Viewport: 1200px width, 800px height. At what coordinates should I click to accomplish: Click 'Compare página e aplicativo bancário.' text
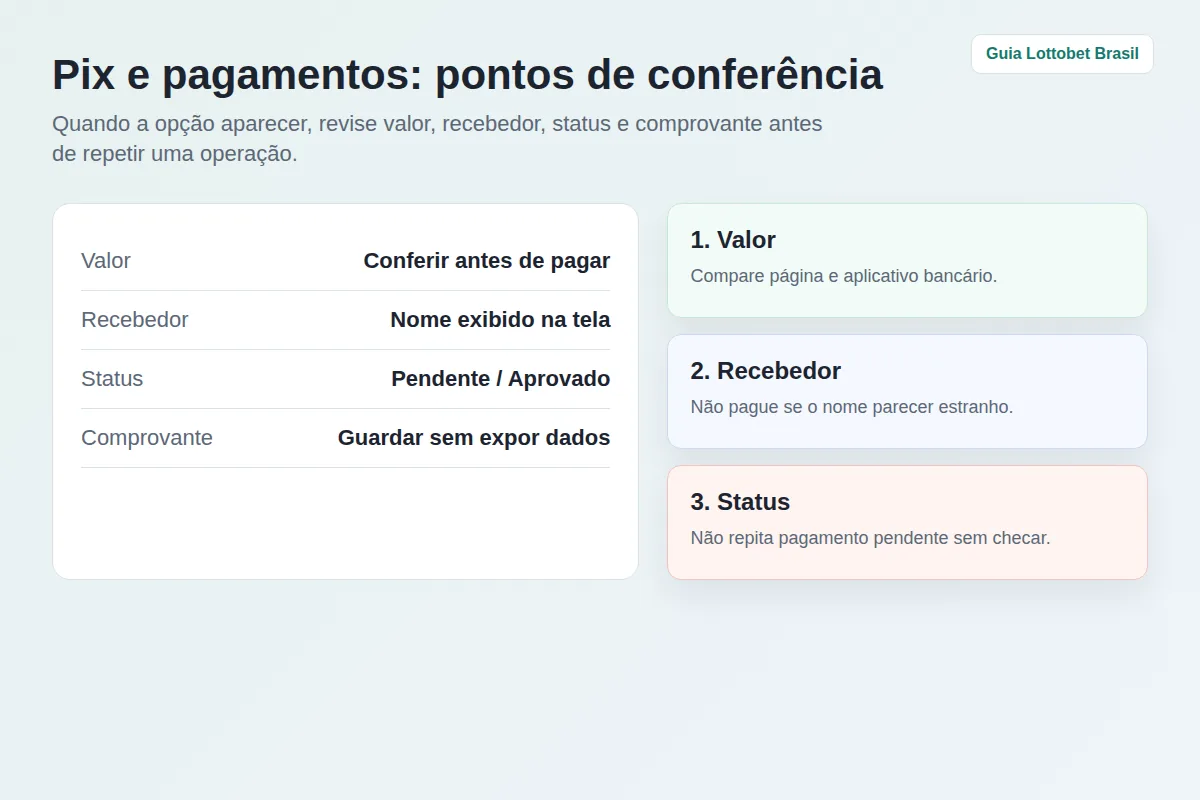click(844, 276)
